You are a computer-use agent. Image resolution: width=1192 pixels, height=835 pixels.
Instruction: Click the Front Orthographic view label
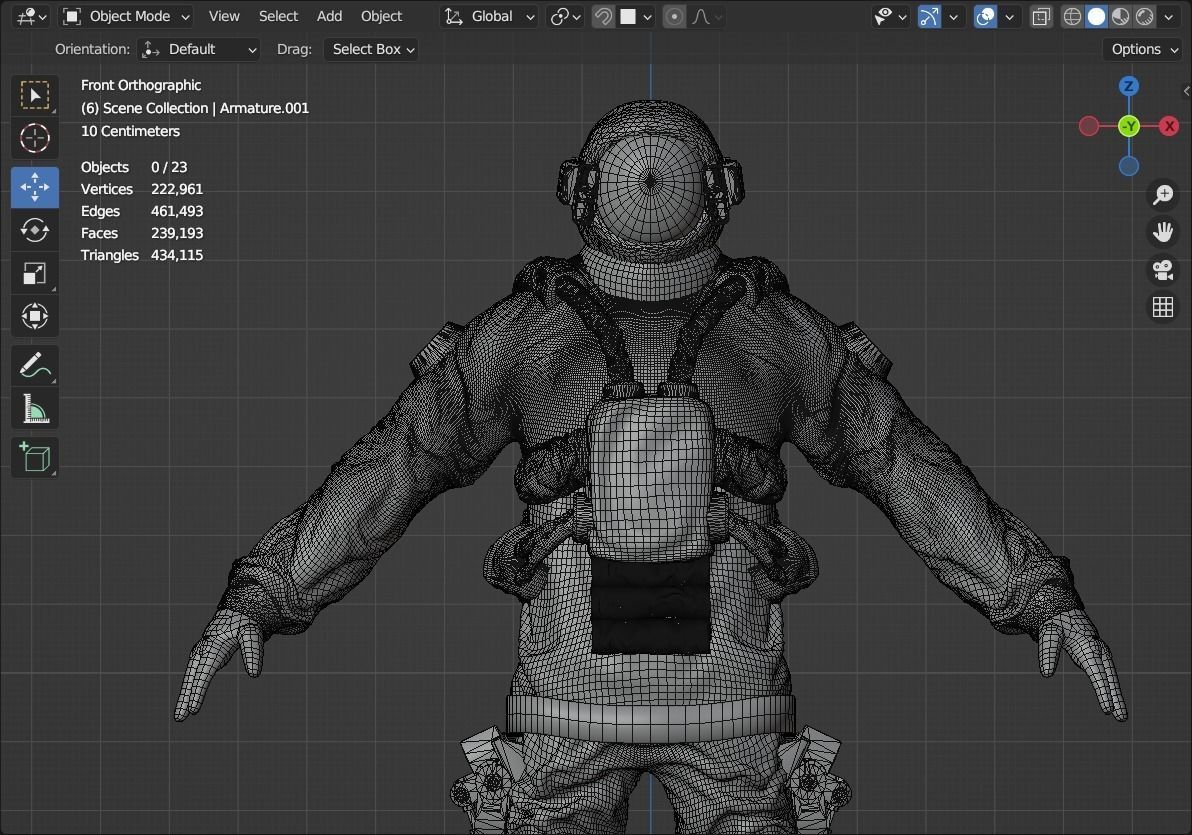[x=141, y=85]
